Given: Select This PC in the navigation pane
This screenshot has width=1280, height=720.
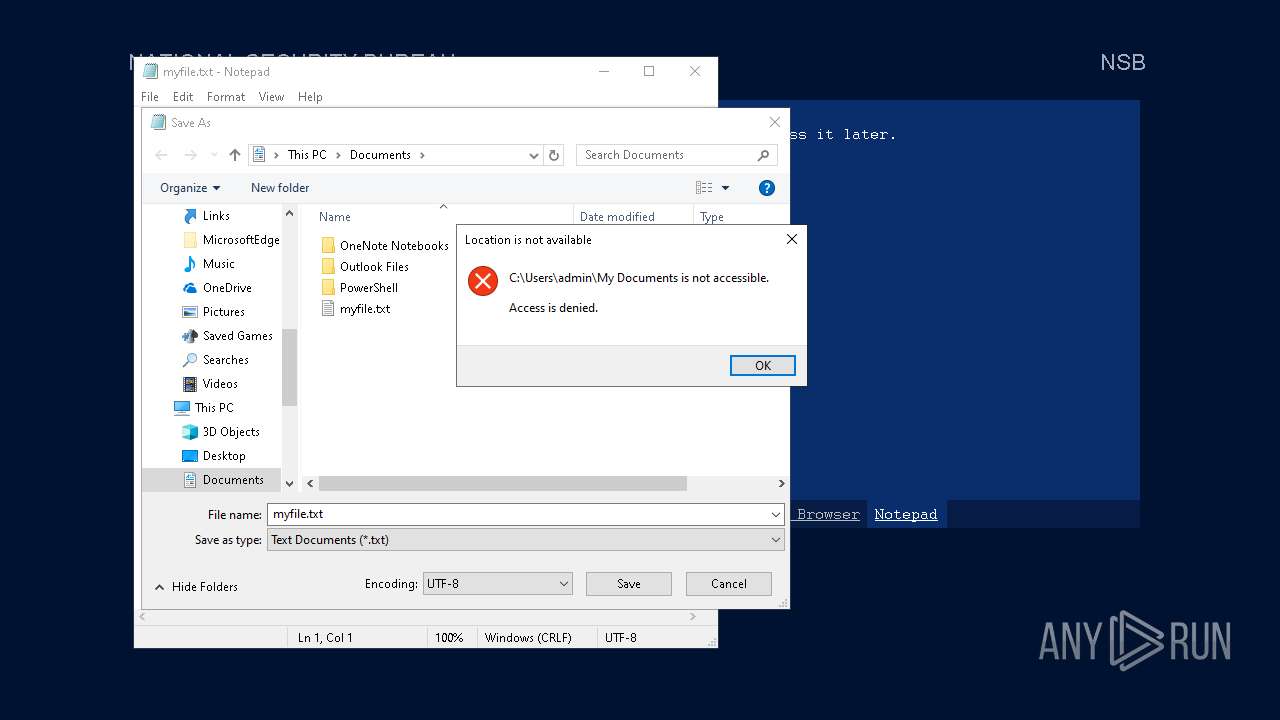Looking at the screenshot, I should 214,408.
